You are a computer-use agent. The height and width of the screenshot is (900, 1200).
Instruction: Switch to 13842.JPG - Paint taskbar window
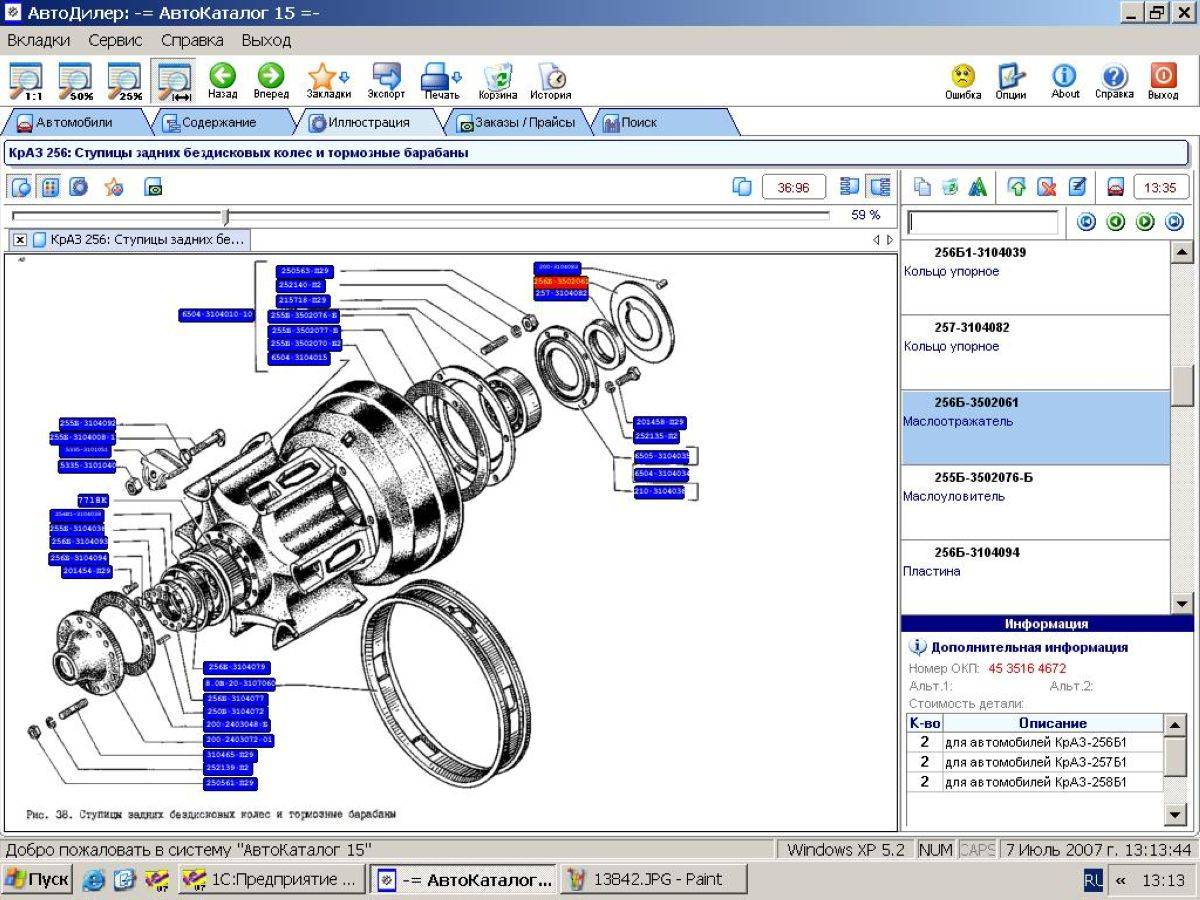click(655, 880)
